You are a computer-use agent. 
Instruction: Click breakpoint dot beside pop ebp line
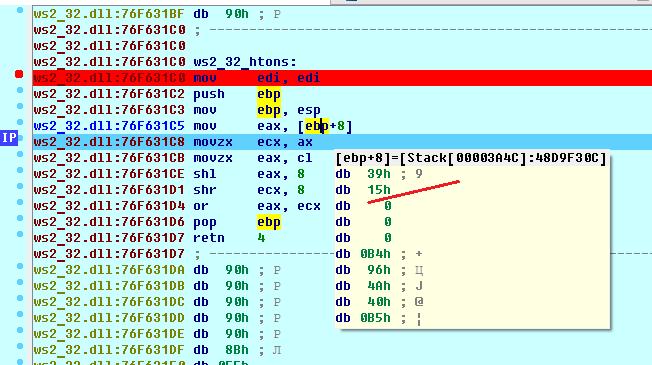click(20, 218)
